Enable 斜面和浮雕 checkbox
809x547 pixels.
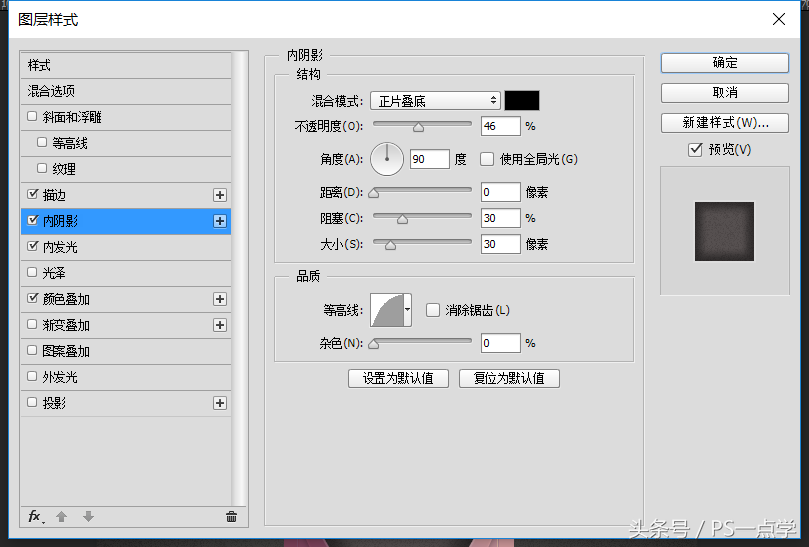click(32, 116)
